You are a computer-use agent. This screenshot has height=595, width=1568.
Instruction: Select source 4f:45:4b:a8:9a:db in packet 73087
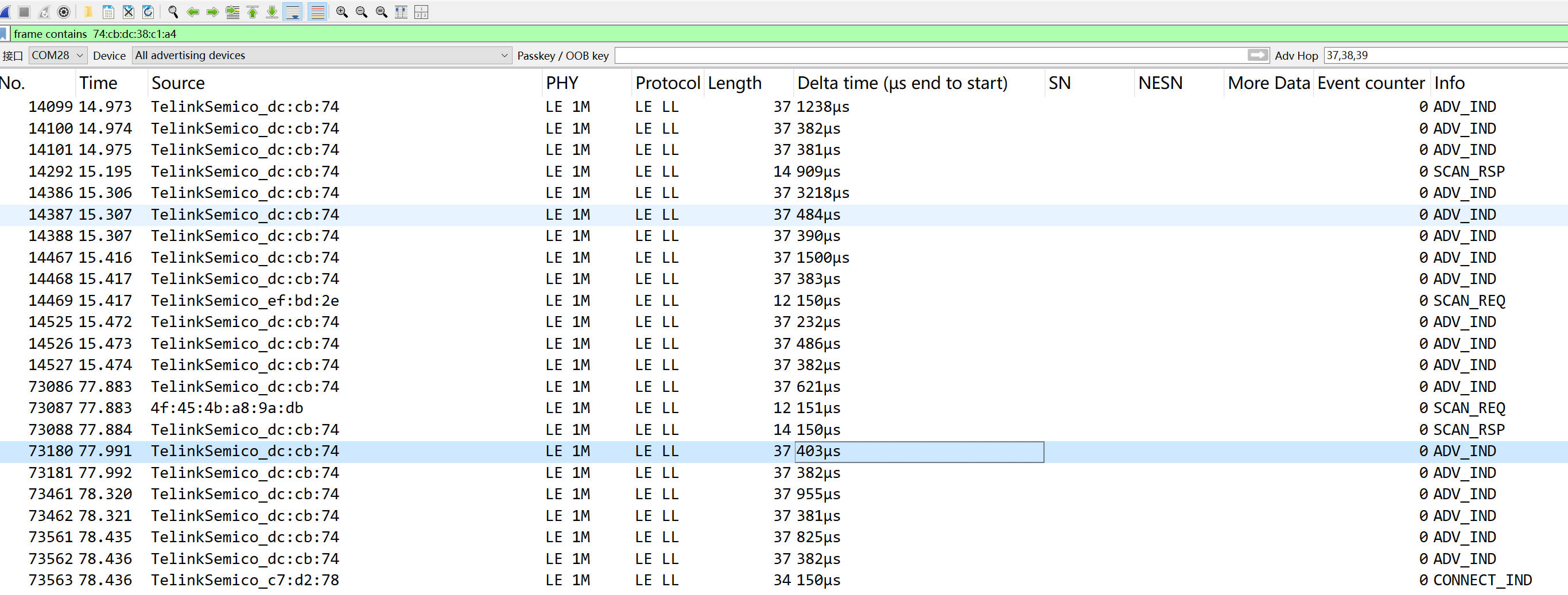[227, 408]
